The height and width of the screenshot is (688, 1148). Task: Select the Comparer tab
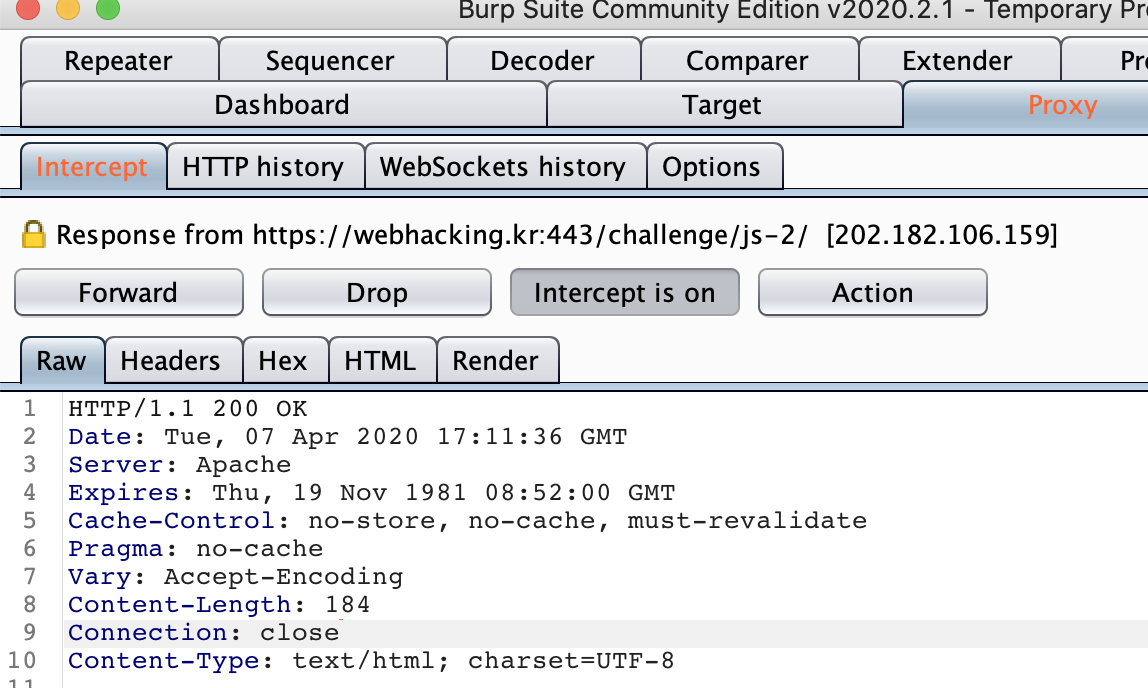coord(749,60)
